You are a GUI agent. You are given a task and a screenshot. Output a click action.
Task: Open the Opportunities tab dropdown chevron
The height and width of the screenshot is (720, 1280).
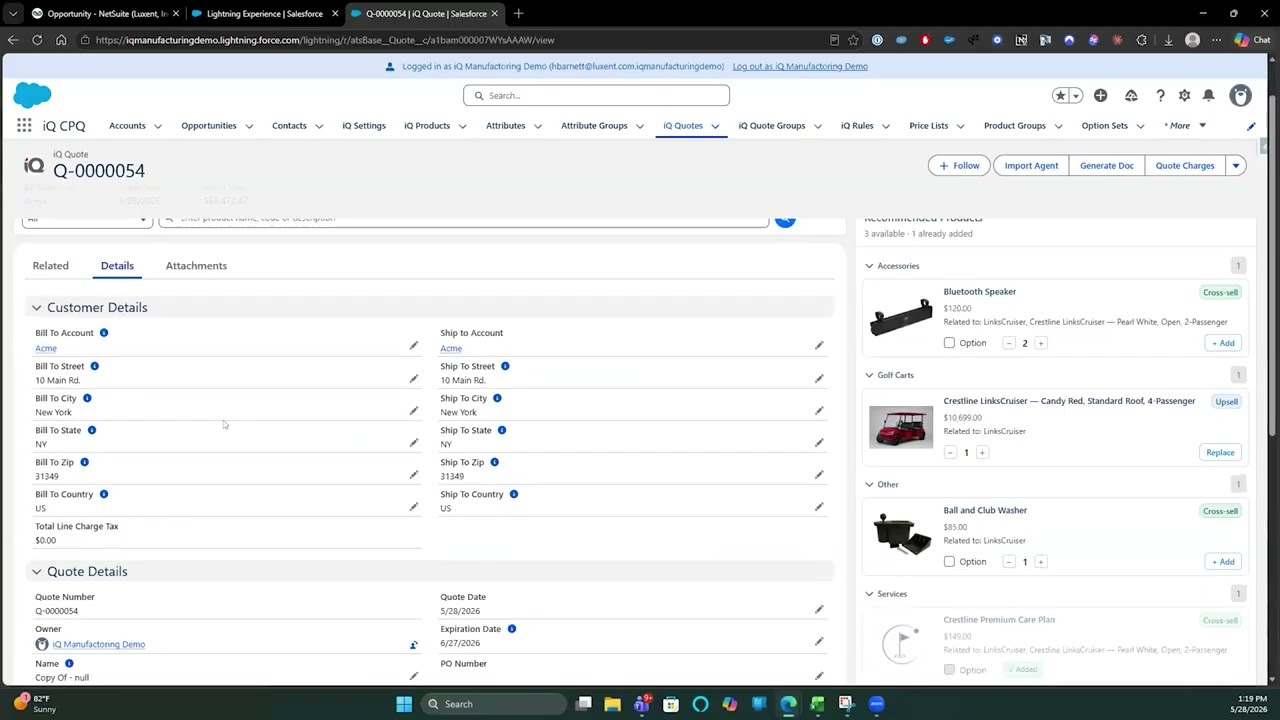pyautogui.click(x=249, y=126)
